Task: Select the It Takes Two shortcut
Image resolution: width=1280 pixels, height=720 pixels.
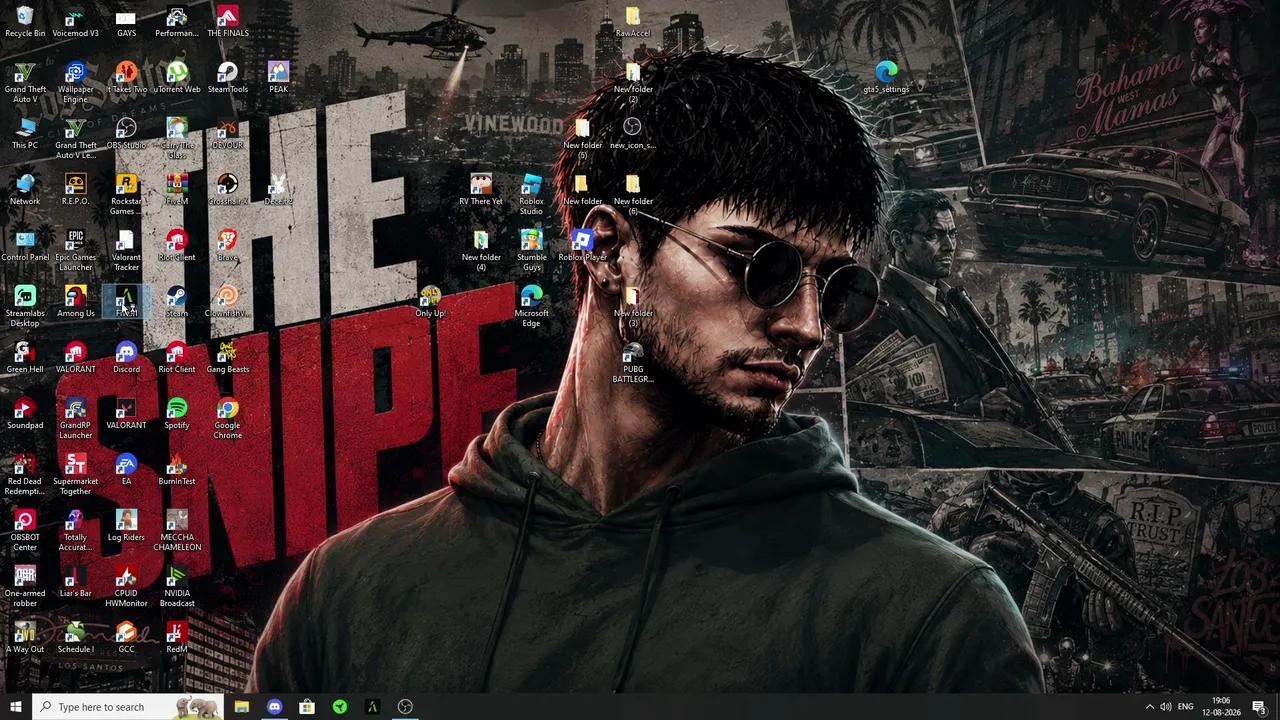Action: (126, 78)
